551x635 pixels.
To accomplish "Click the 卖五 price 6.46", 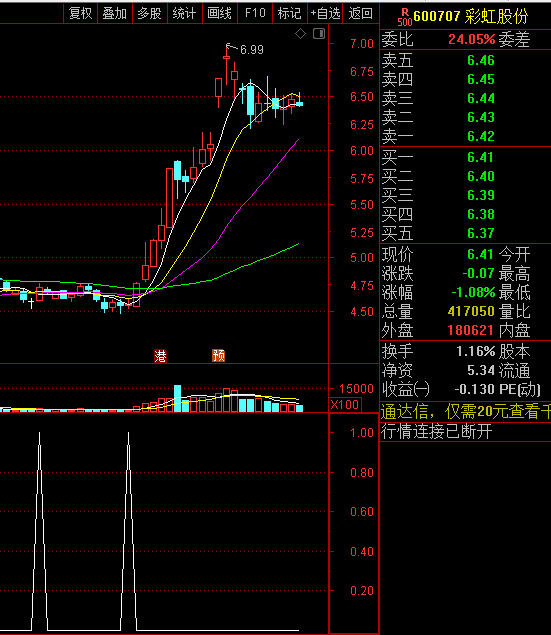I will coord(481,60).
